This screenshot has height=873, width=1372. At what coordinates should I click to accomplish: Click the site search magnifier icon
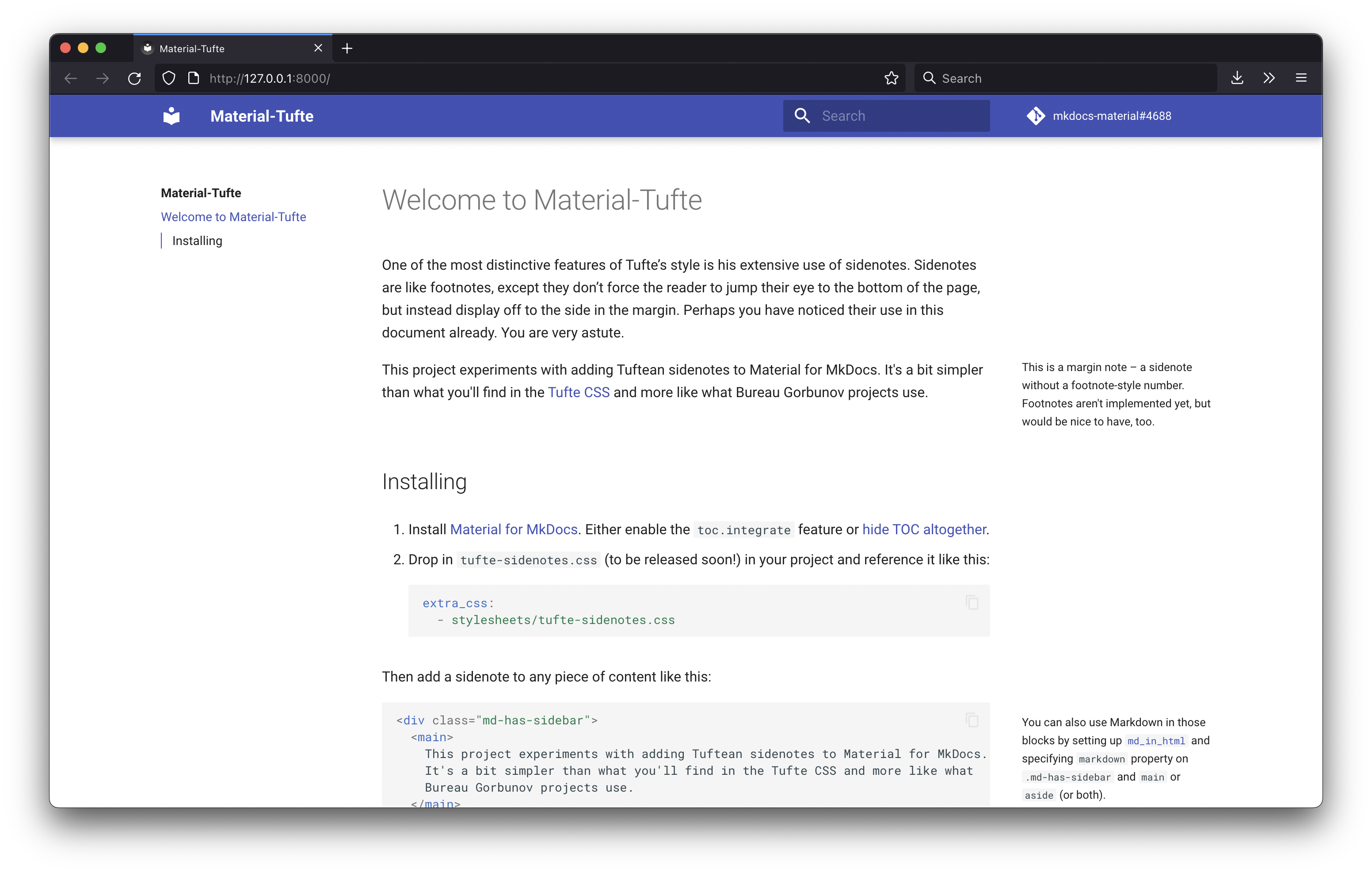pyautogui.click(x=802, y=116)
